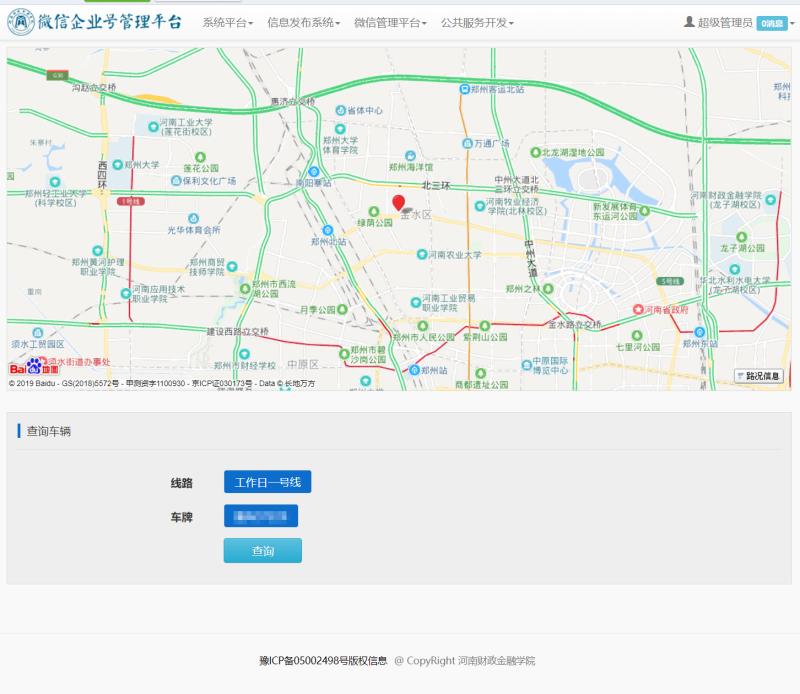Expand the 公共服务开发 menu
This screenshot has width=800, height=694.
tap(477, 22)
